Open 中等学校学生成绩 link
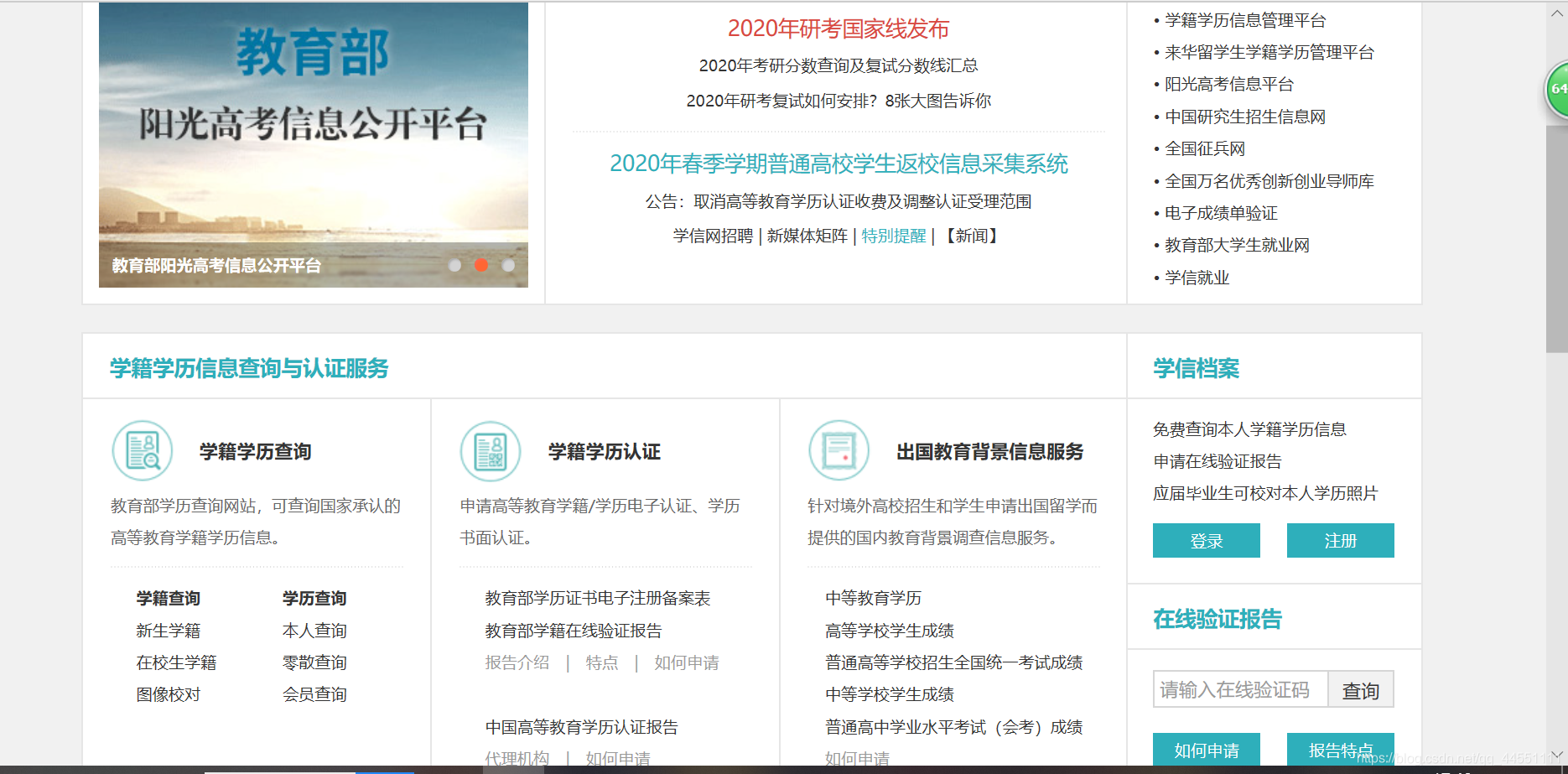 (x=890, y=694)
